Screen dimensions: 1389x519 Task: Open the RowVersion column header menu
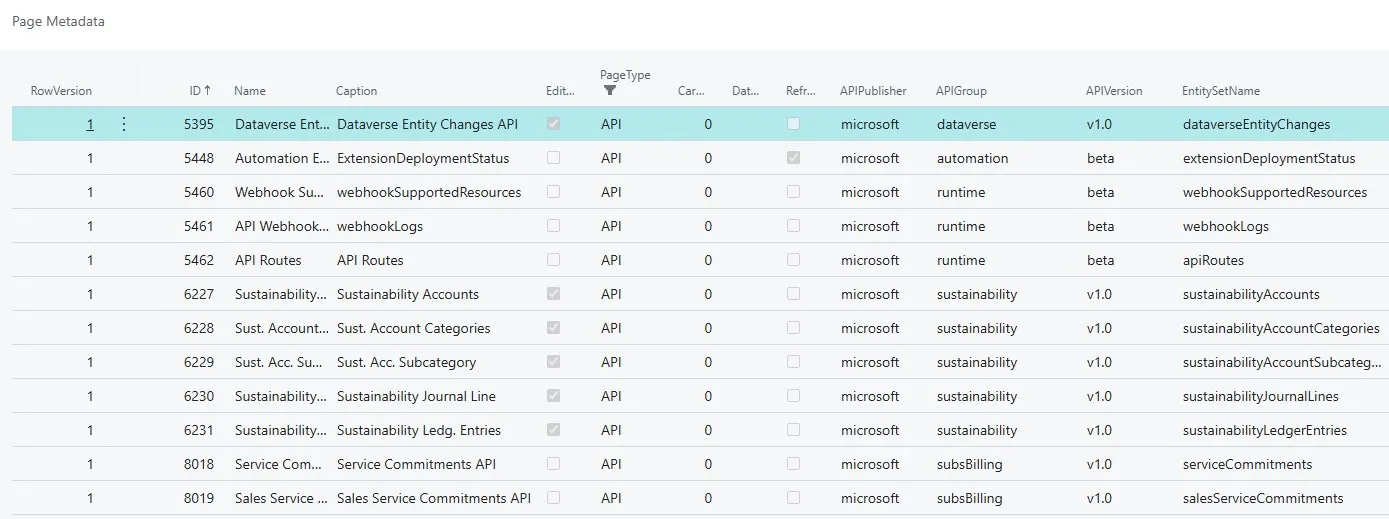pos(61,91)
